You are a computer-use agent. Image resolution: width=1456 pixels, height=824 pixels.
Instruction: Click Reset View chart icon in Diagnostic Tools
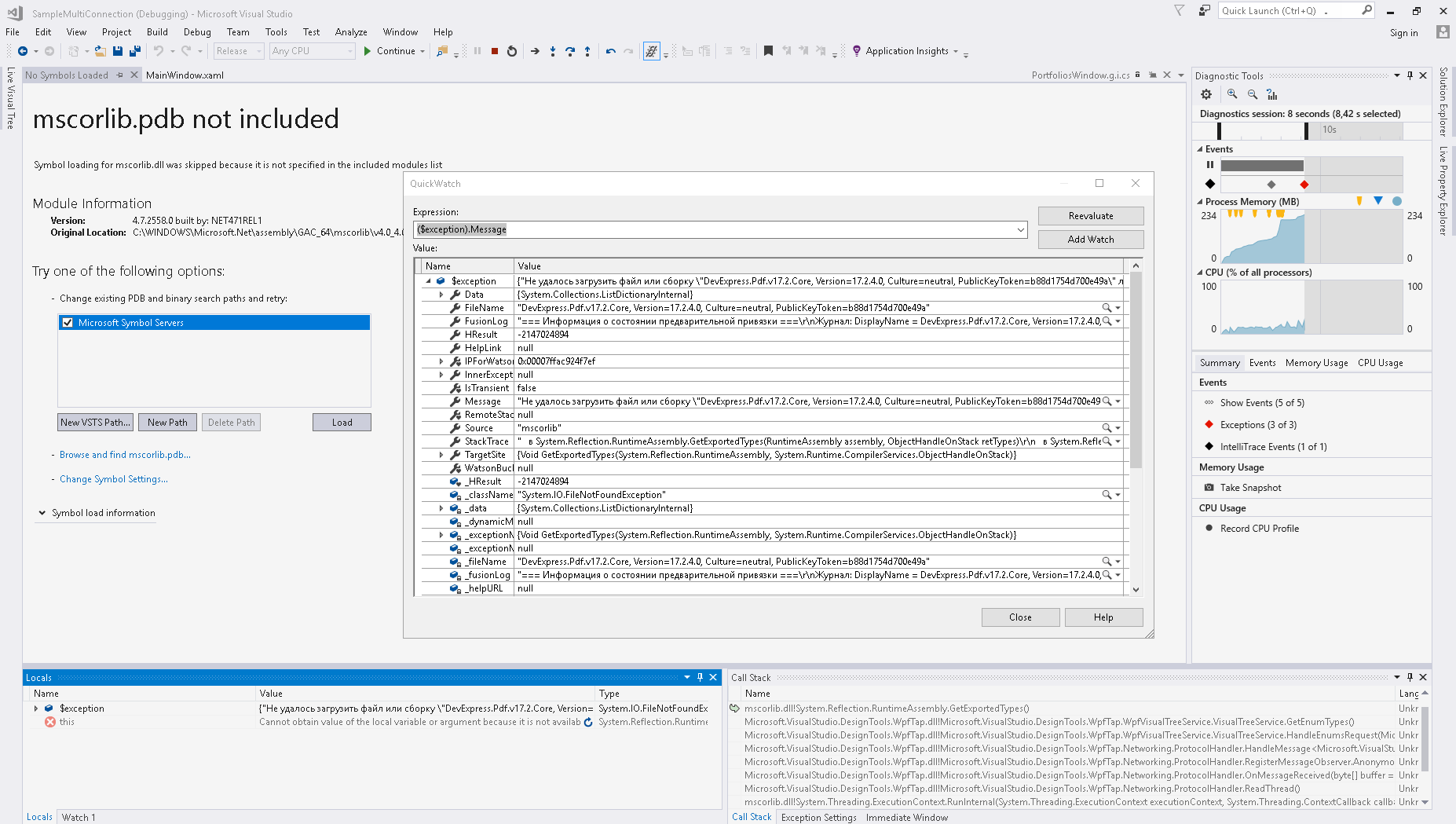click(x=1272, y=94)
